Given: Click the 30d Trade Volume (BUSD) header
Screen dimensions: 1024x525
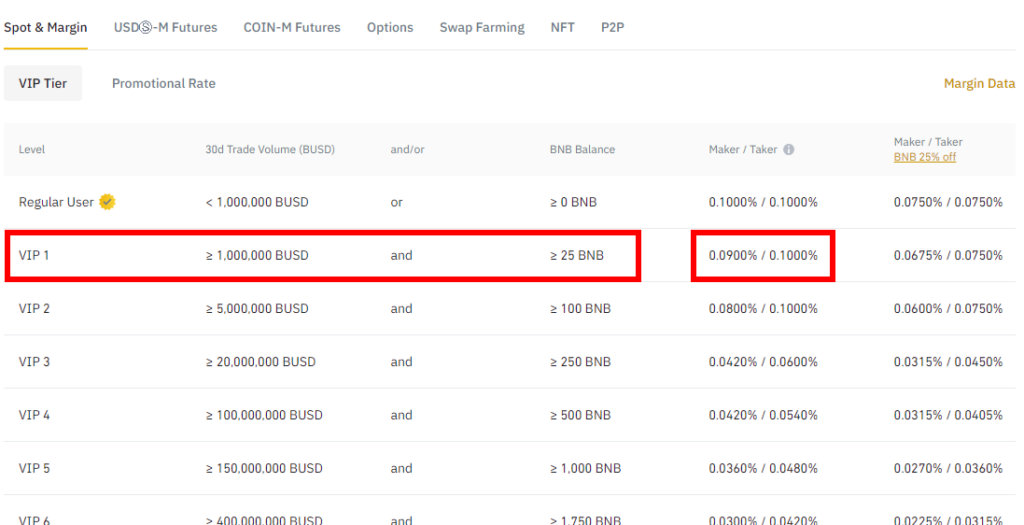Looking at the screenshot, I should tap(270, 150).
